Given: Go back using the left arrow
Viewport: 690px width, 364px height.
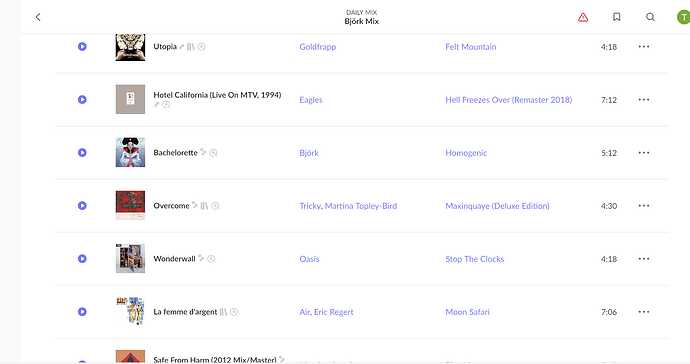Looking at the screenshot, I should click(38, 17).
